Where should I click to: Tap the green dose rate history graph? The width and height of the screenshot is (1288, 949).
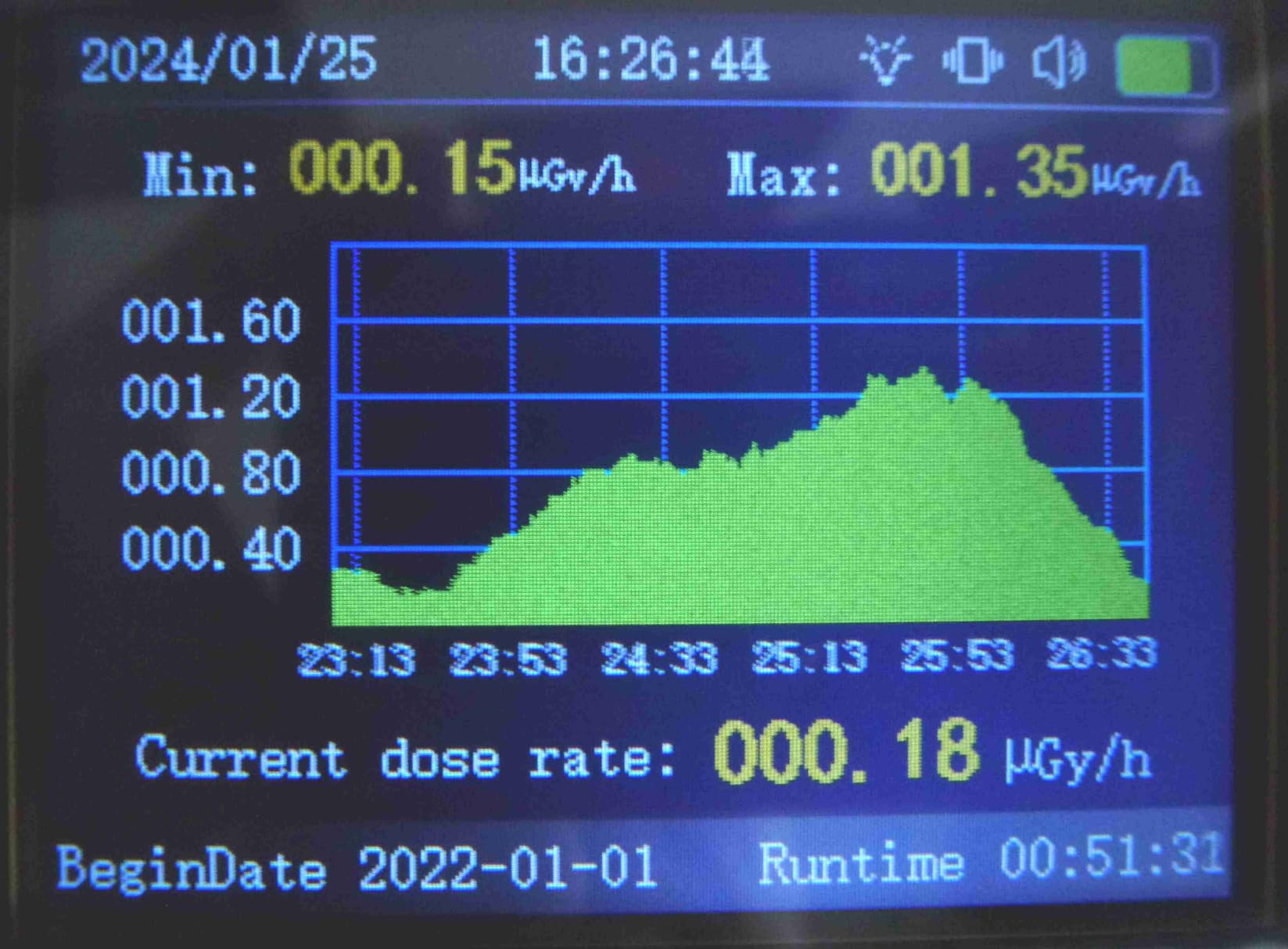(x=740, y=435)
